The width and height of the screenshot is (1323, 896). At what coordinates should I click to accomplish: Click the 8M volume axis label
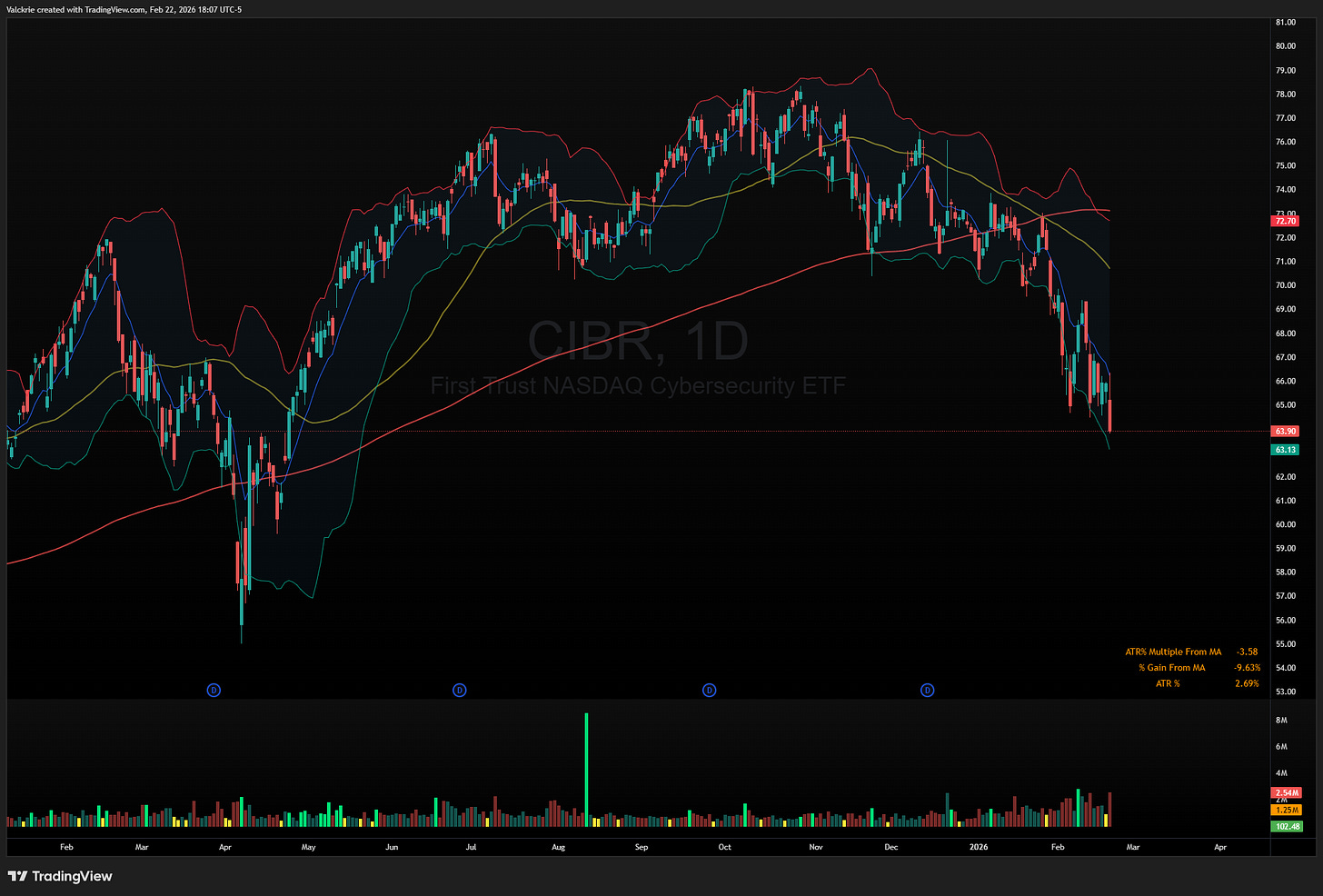pyautogui.click(x=1281, y=720)
